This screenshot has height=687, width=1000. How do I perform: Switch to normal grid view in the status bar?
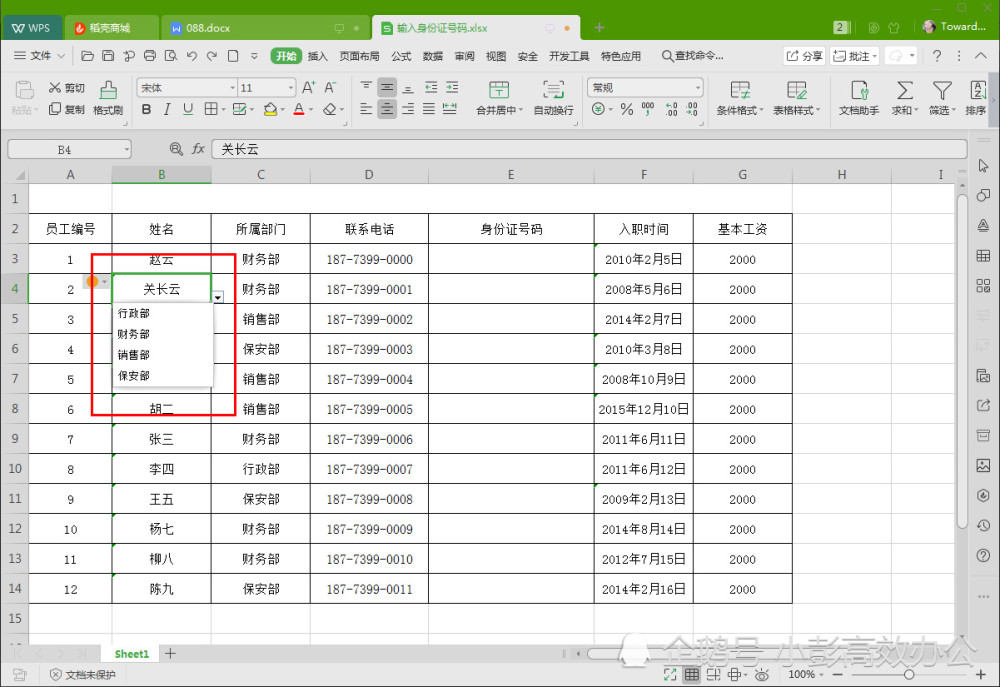(691, 675)
